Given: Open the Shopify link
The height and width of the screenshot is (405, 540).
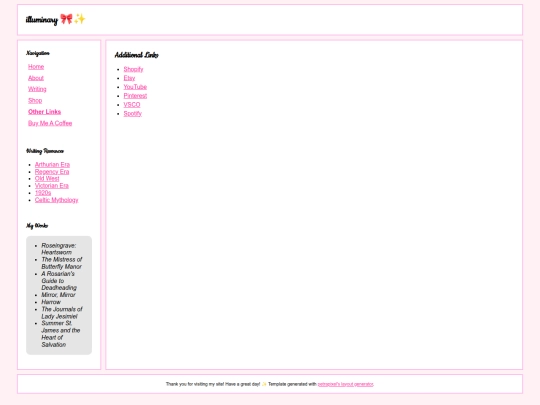Looking at the screenshot, I should [133, 69].
